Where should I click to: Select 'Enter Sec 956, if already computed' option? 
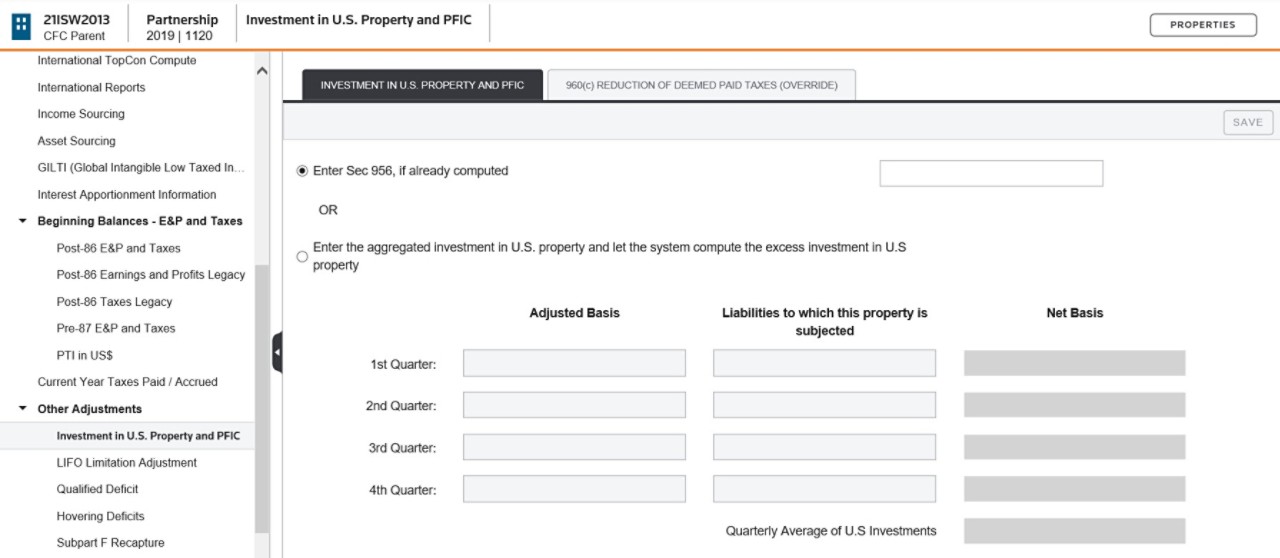(303, 171)
